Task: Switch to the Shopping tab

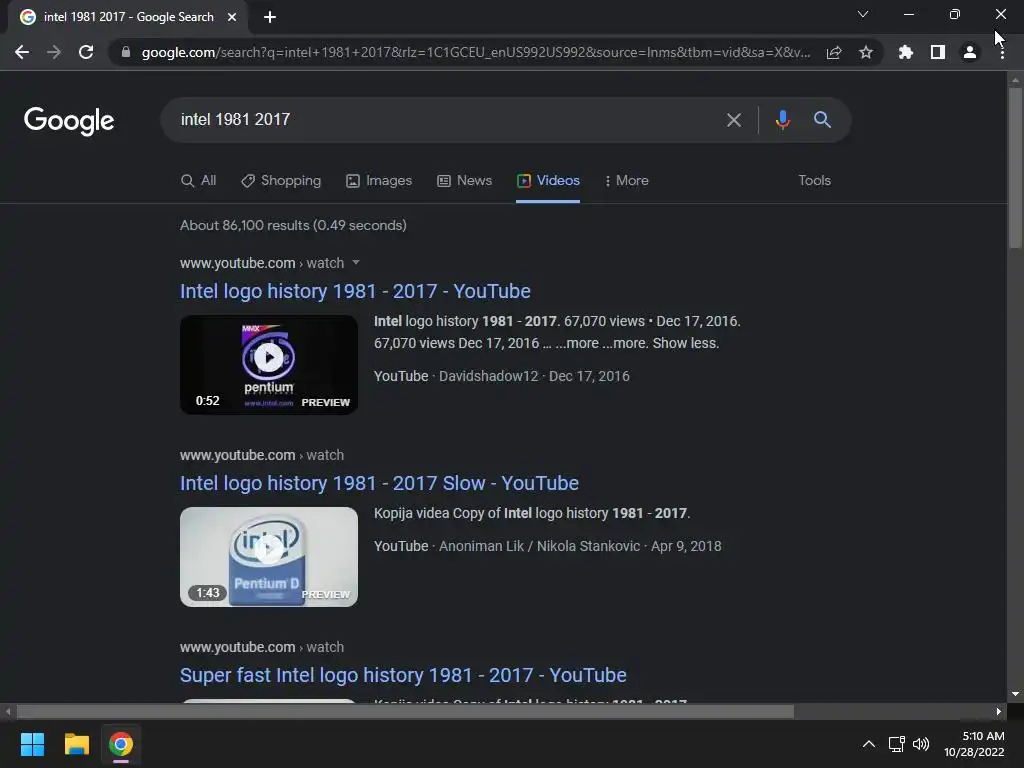Action: tap(281, 180)
